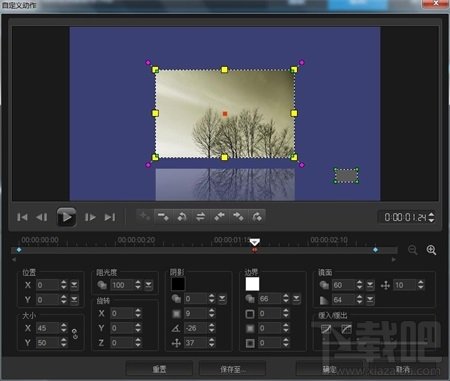Click the go to next keyframe icon

pyautogui.click(x=238, y=217)
